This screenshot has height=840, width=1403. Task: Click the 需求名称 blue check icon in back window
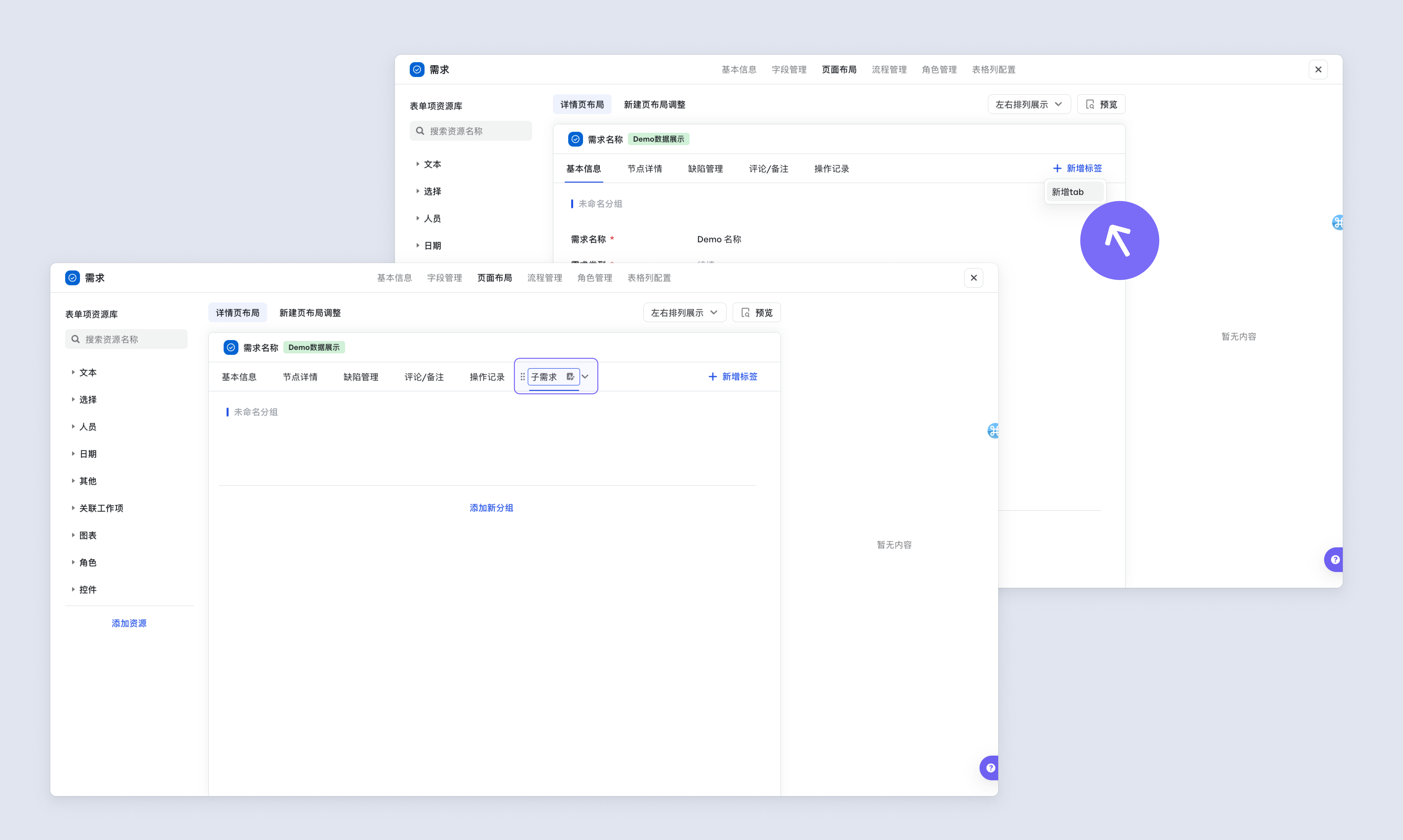(x=575, y=139)
